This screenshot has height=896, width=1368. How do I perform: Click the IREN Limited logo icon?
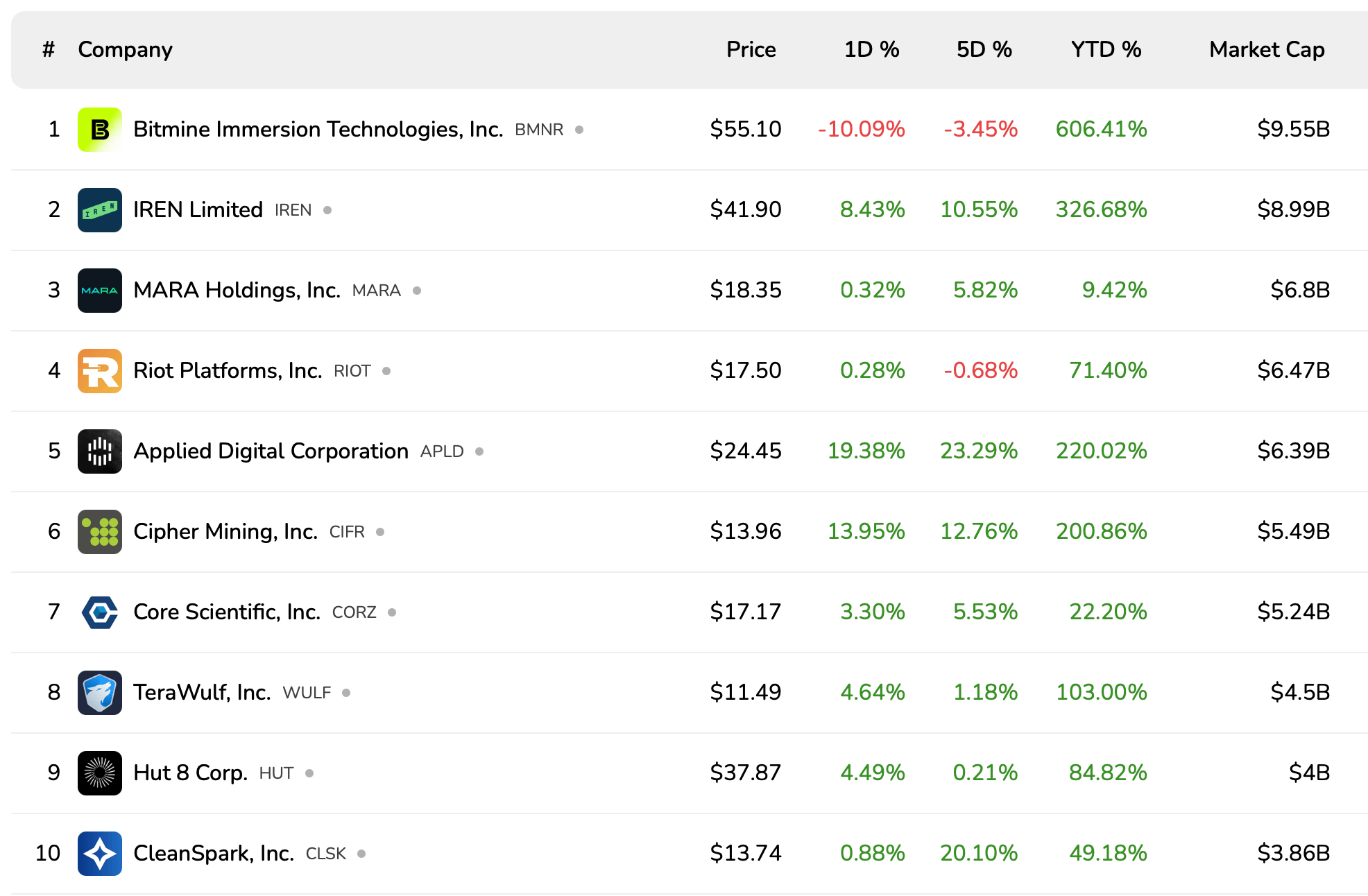[99, 210]
